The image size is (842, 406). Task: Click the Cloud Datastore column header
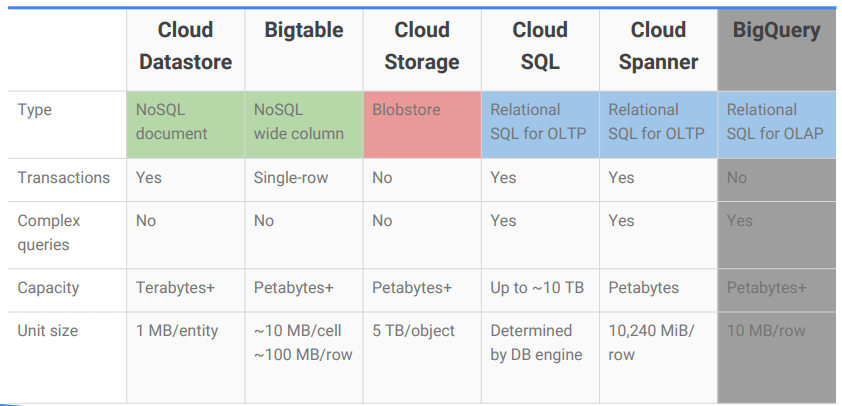click(185, 46)
